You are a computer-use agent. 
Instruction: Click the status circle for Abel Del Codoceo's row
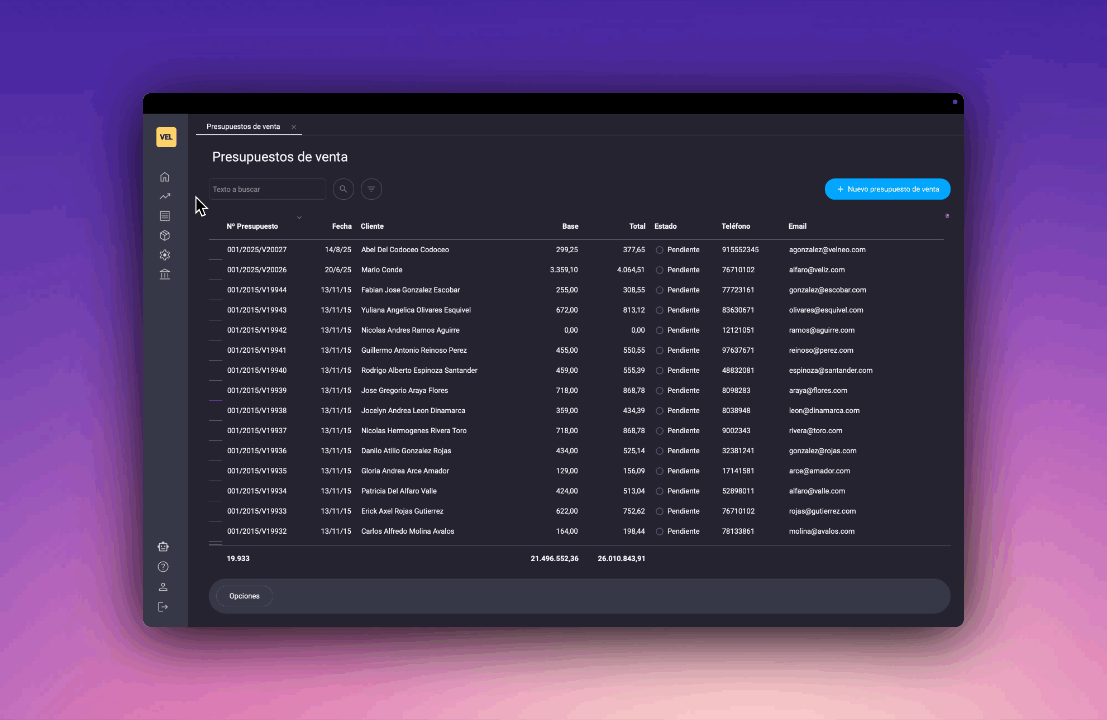(659, 250)
